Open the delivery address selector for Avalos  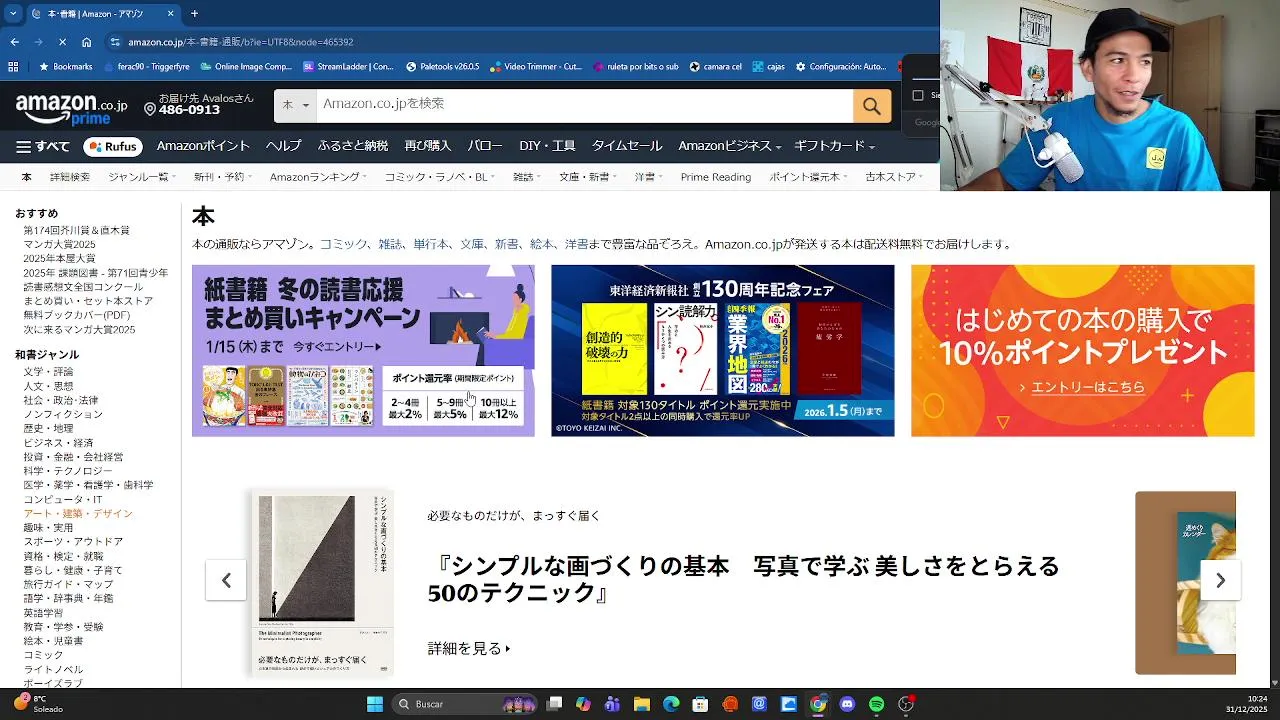pyautogui.click(x=198, y=104)
